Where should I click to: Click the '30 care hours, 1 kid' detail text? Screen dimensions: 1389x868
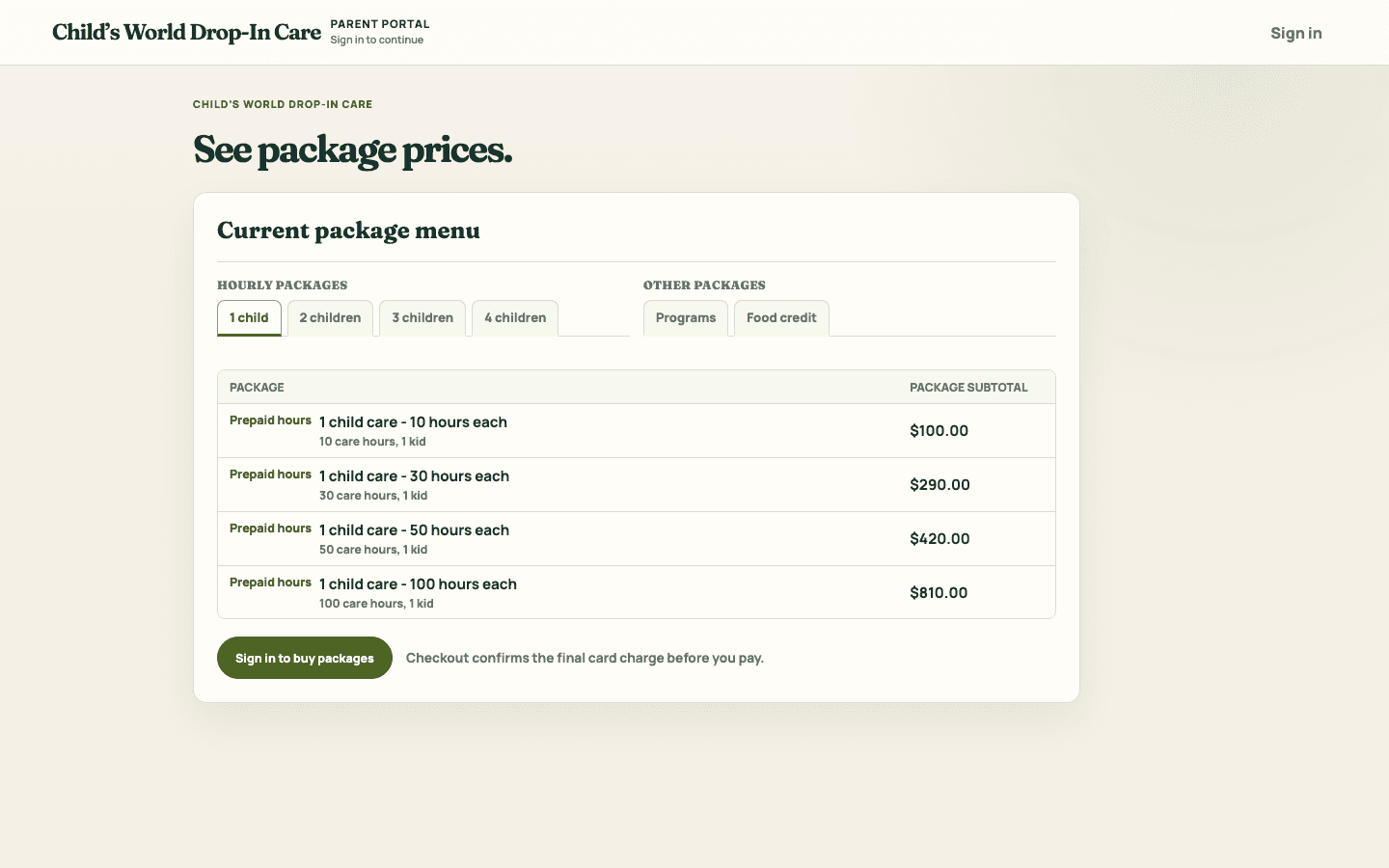point(373,496)
